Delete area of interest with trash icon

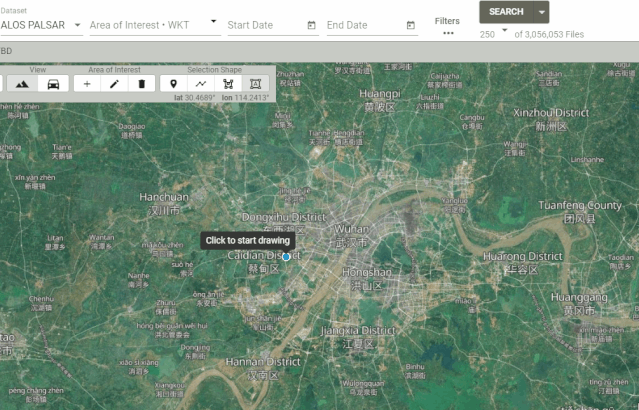click(141, 84)
